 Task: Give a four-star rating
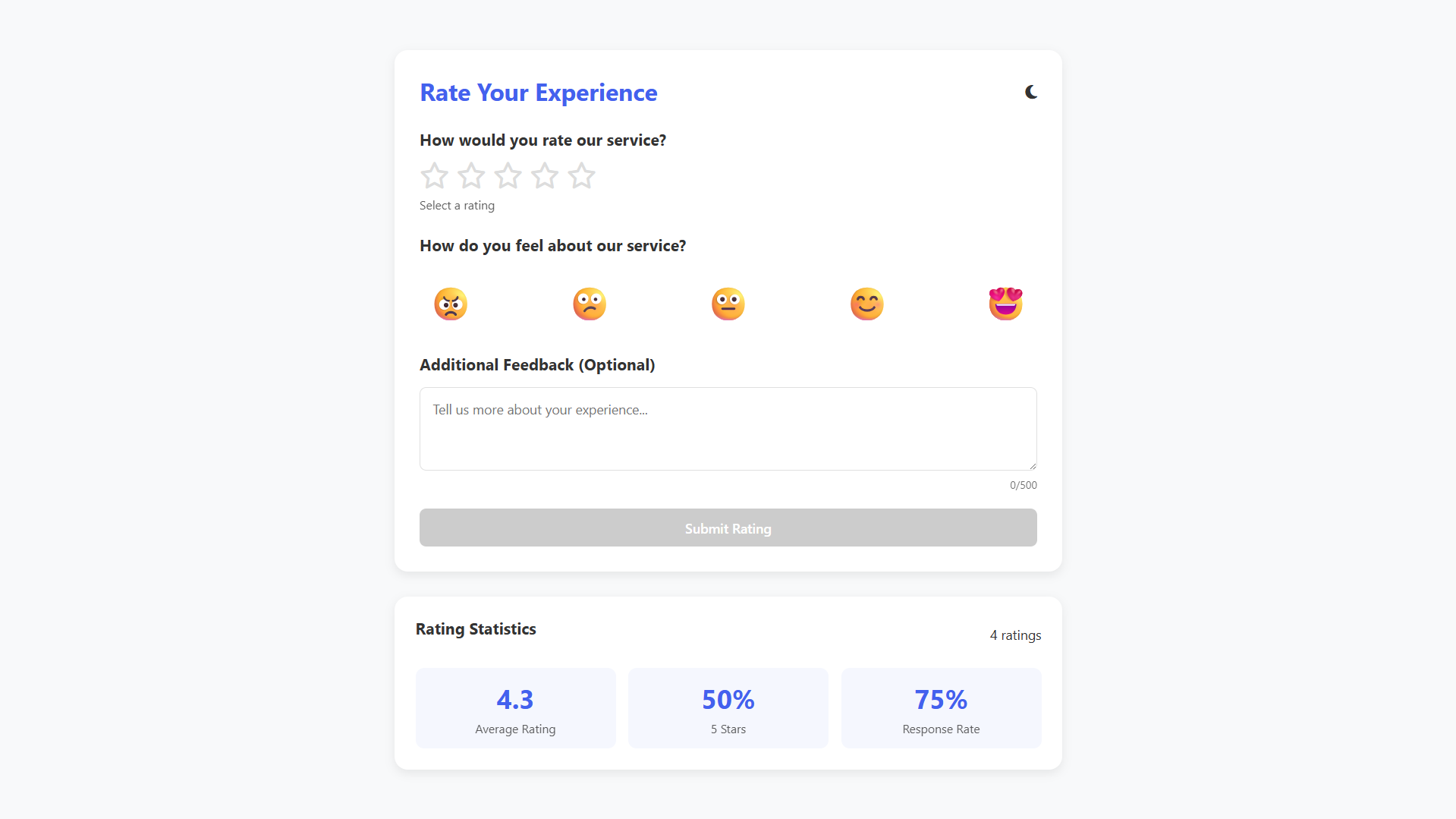545,176
